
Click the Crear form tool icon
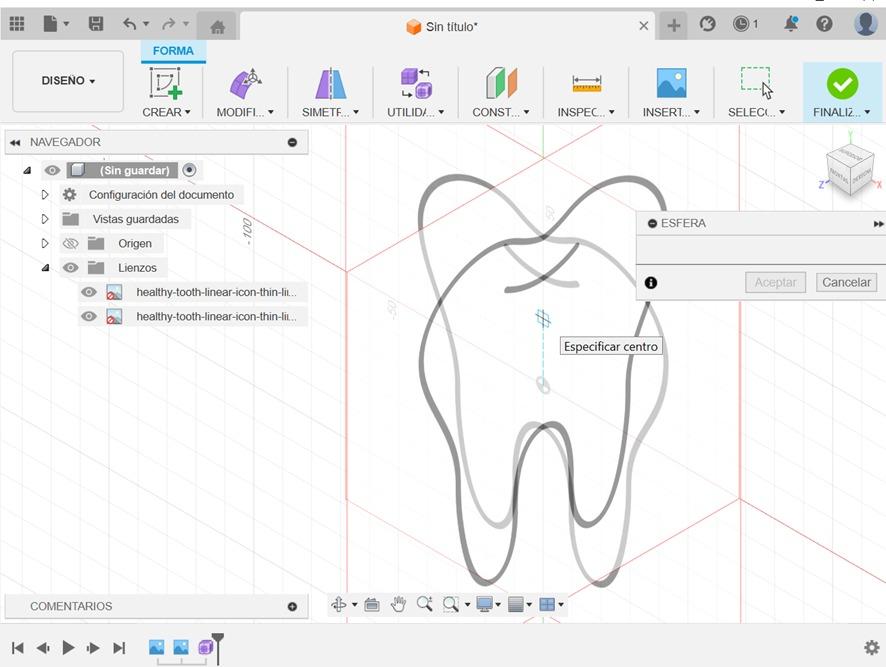coord(166,84)
